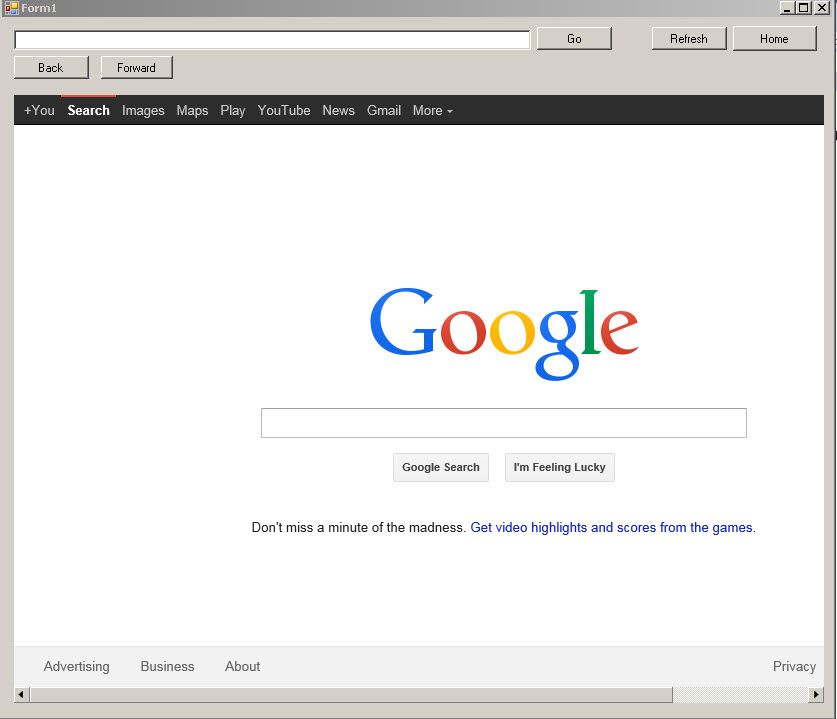This screenshot has height=719, width=837.
Task: Close the Form1 window
Action: click(x=823, y=8)
